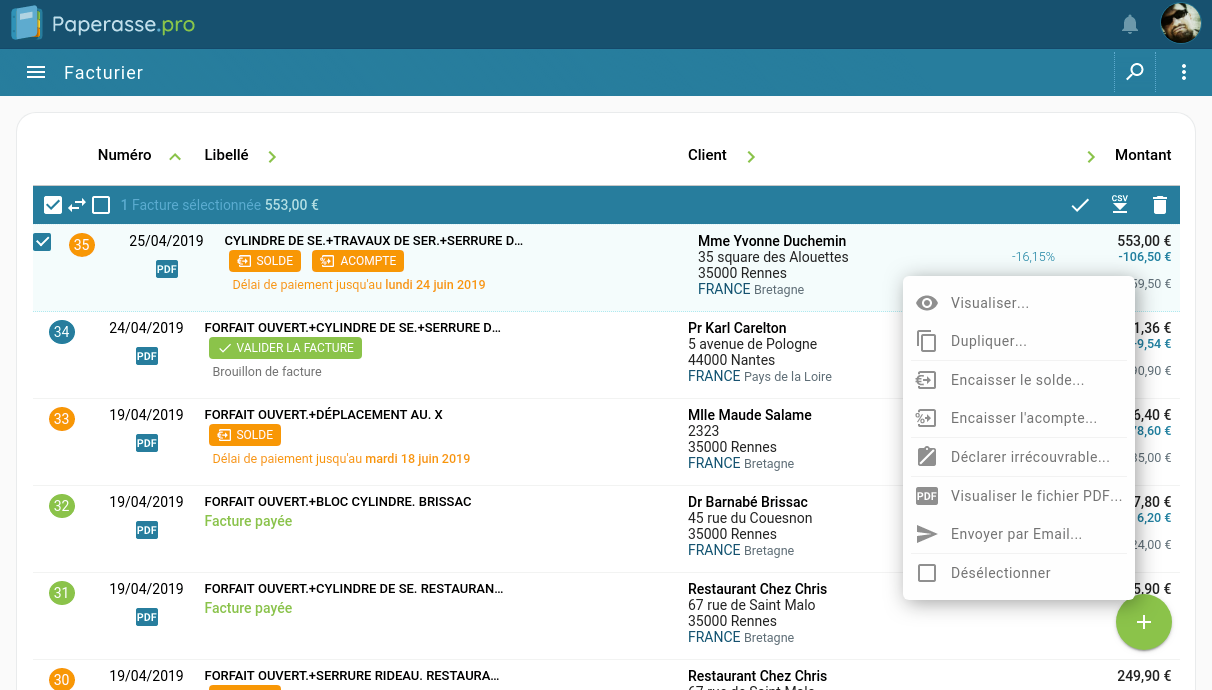Choose Dupliquer from the context menu
The width and height of the screenshot is (1212, 690).
[989, 341]
